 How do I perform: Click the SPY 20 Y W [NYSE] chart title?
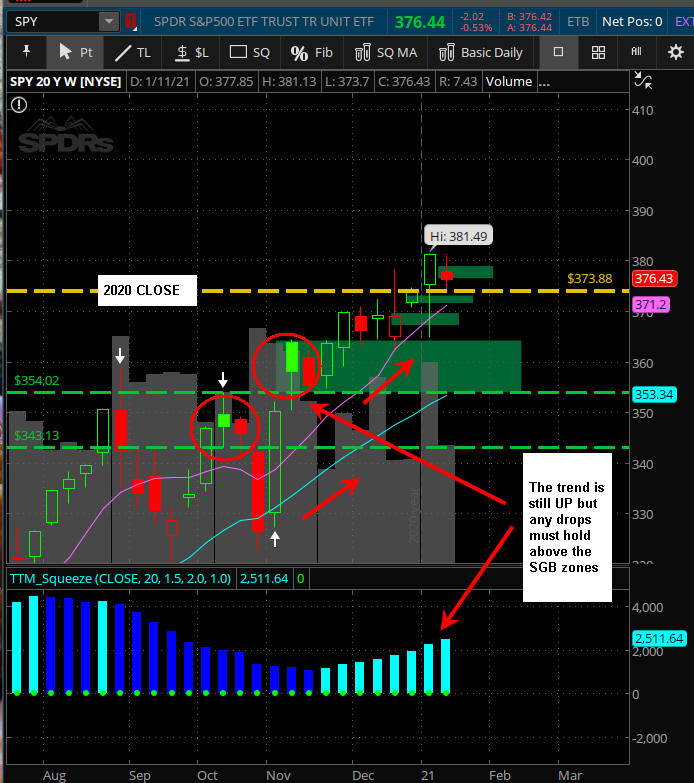65,81
